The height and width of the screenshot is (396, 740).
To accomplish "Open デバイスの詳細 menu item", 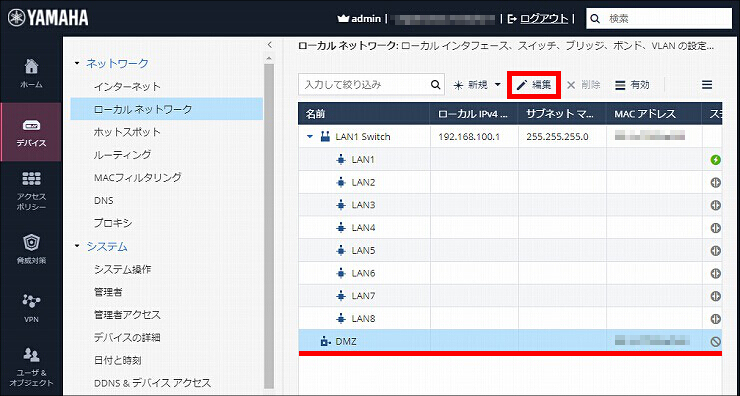I will 127,337.
